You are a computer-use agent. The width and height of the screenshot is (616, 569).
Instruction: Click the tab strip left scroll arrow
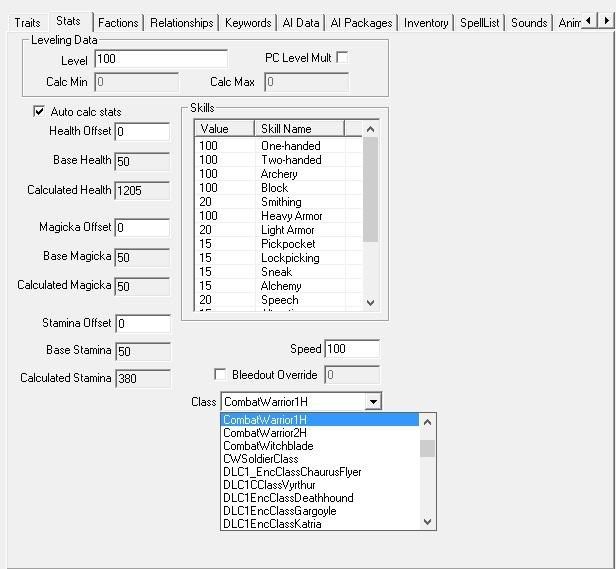(588, 20)
